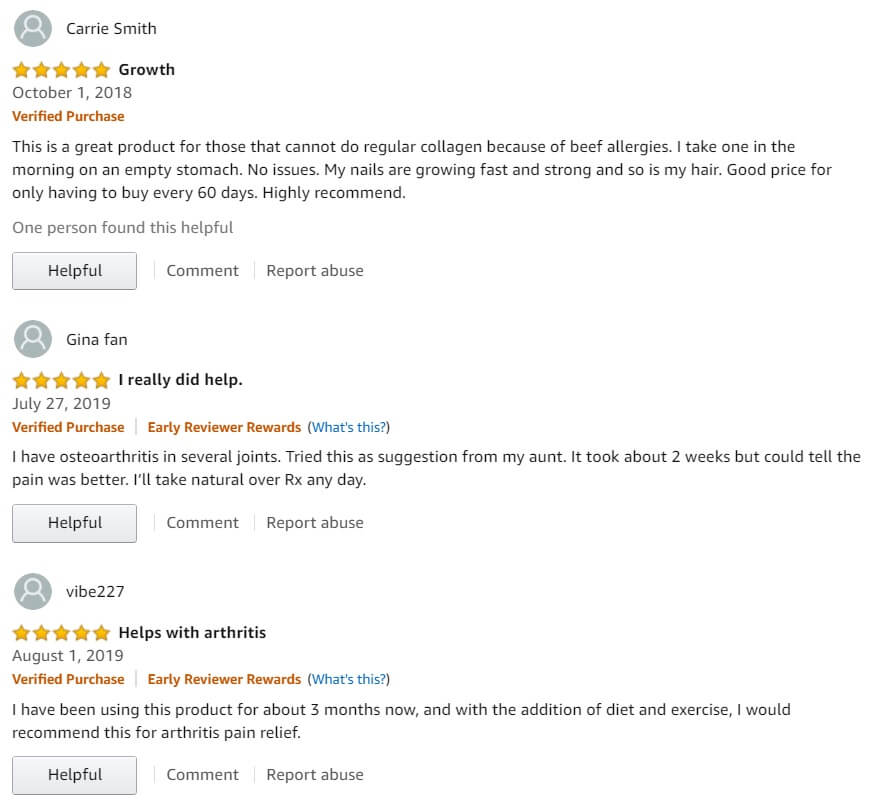The image size is (884, 809).
Task: Mark Gina fan's review as Helpful
Action: (x=74, y=523)
